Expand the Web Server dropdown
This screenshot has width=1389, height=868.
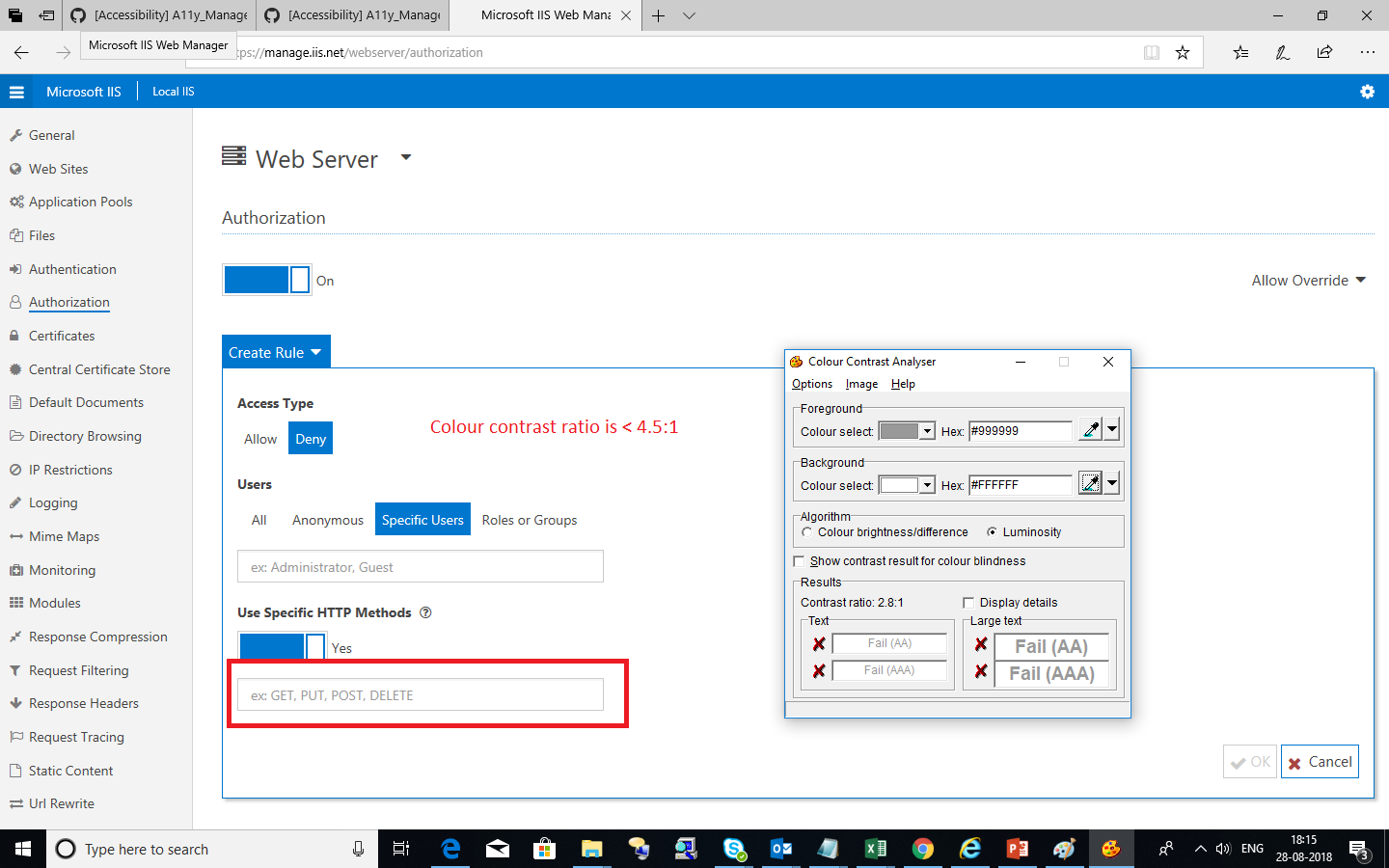point(405,157)
